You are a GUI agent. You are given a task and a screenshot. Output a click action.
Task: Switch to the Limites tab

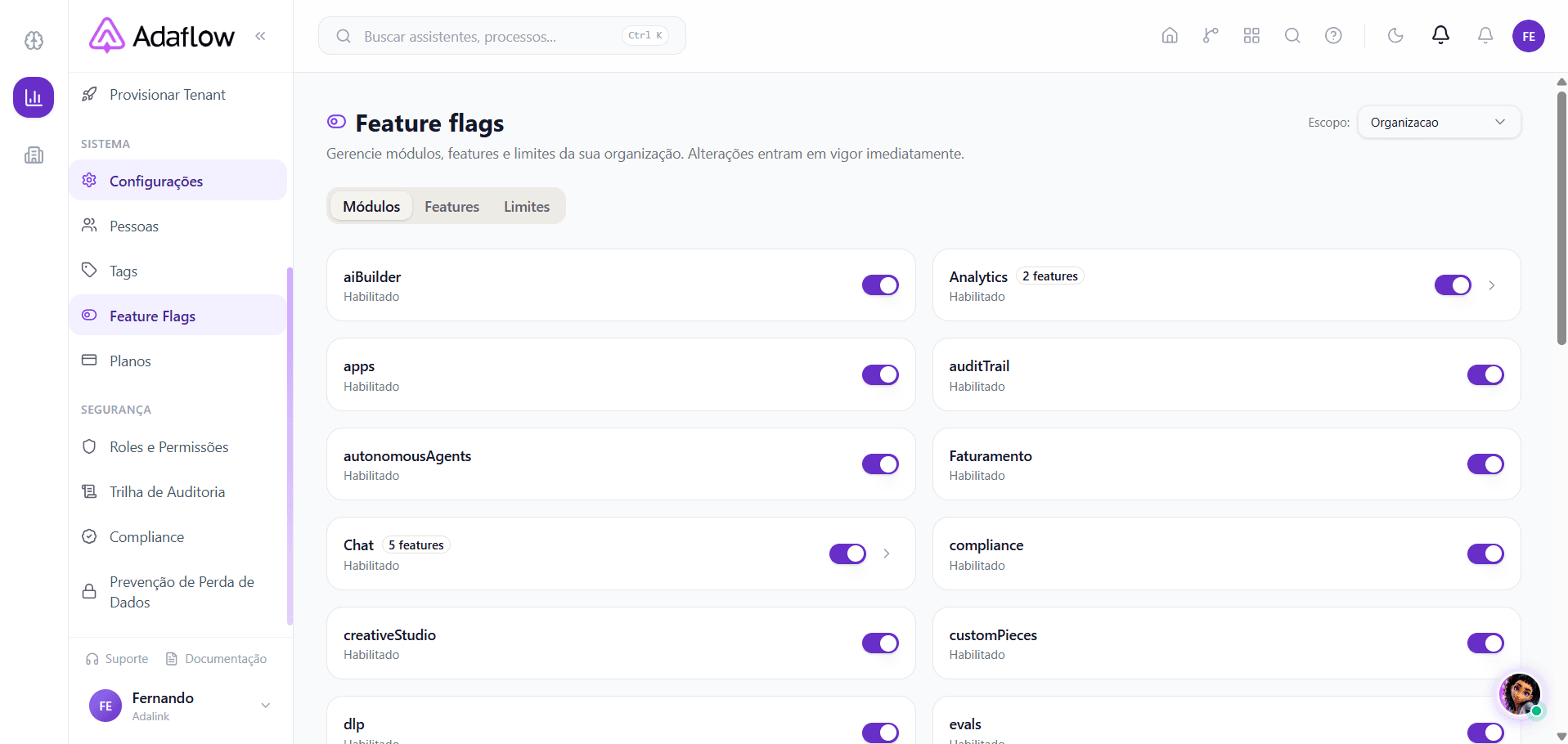tap(527, 206)
